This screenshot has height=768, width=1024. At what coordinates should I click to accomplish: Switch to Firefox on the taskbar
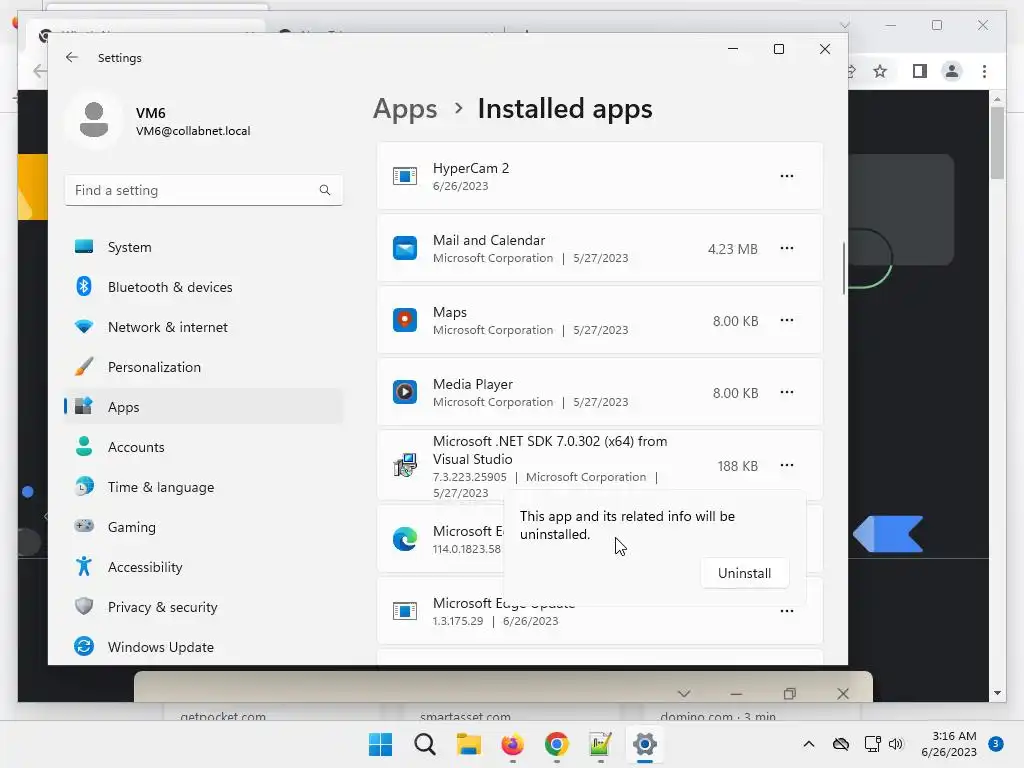512,744
